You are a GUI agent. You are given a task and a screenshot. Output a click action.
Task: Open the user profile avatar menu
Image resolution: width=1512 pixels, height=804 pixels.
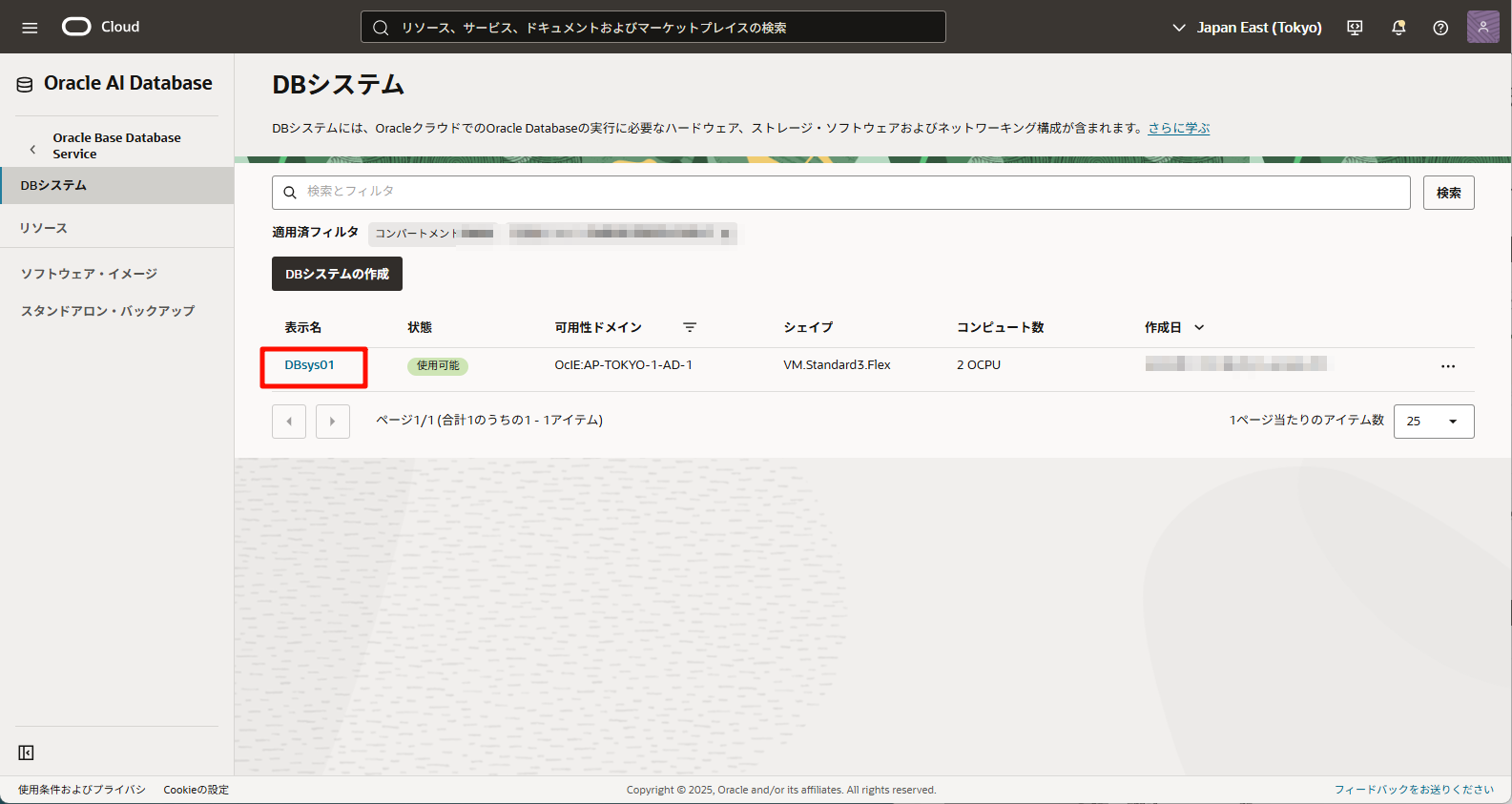[1482, 27]
